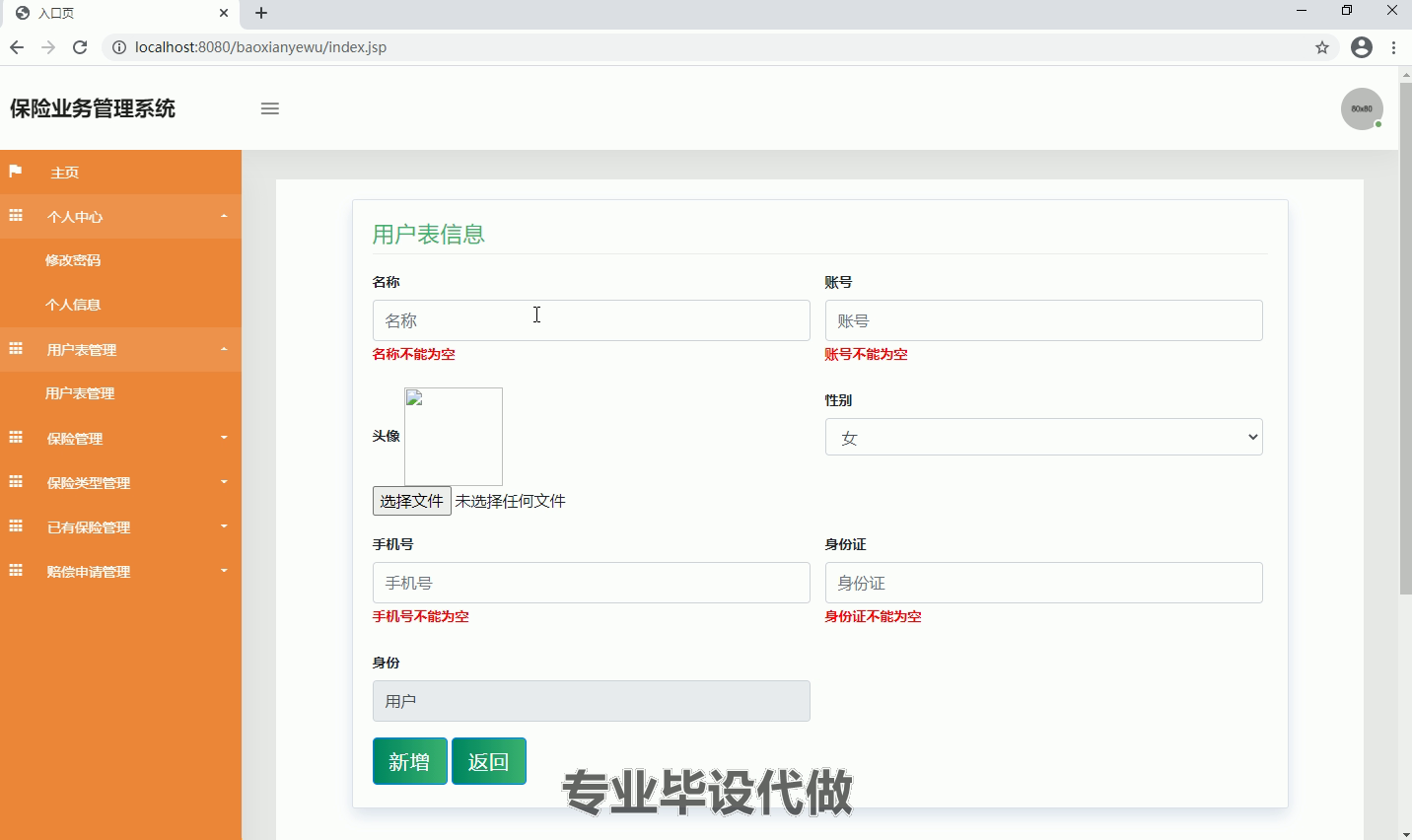
Task: Click the 性别 label
Action: pos(838,400)
